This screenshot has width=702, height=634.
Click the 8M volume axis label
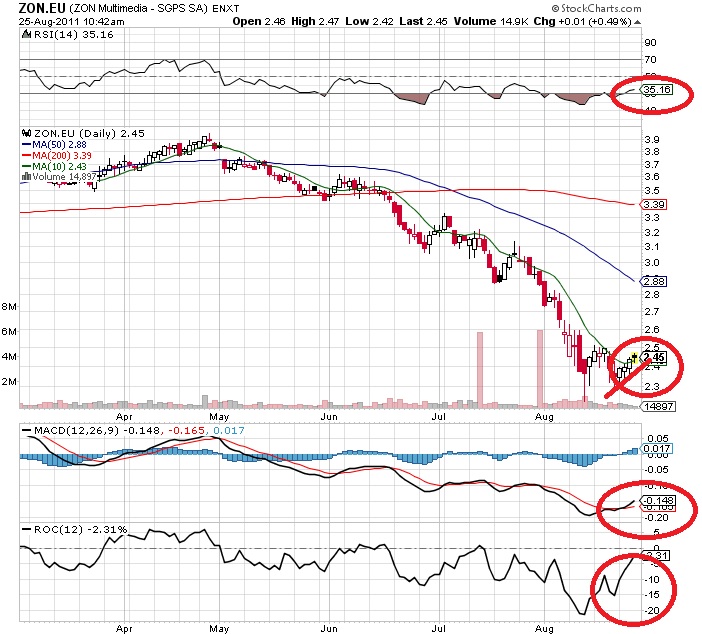pos(9,307)
